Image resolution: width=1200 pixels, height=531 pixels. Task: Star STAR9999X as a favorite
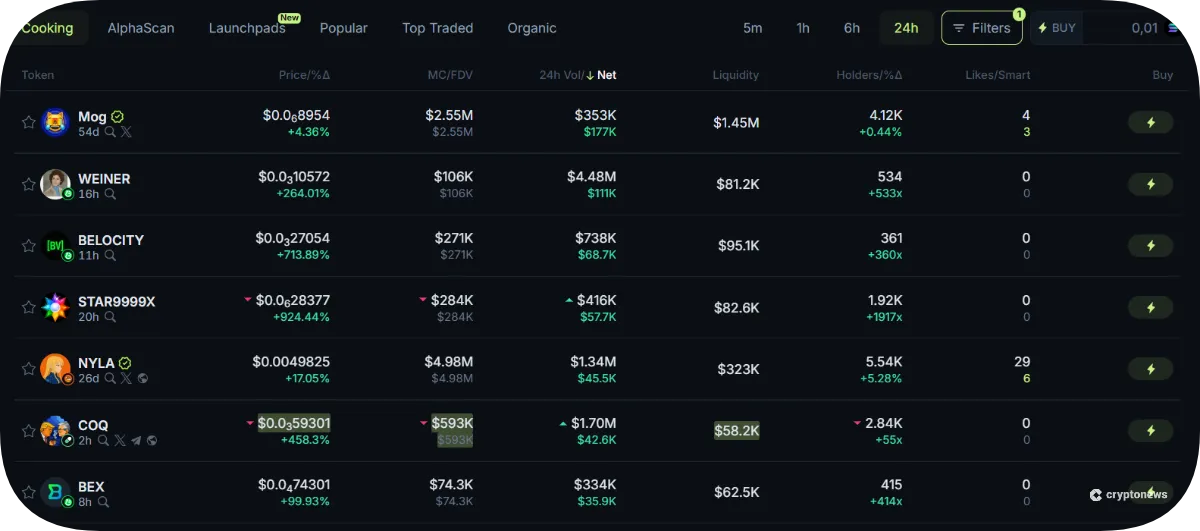point(29,307)
